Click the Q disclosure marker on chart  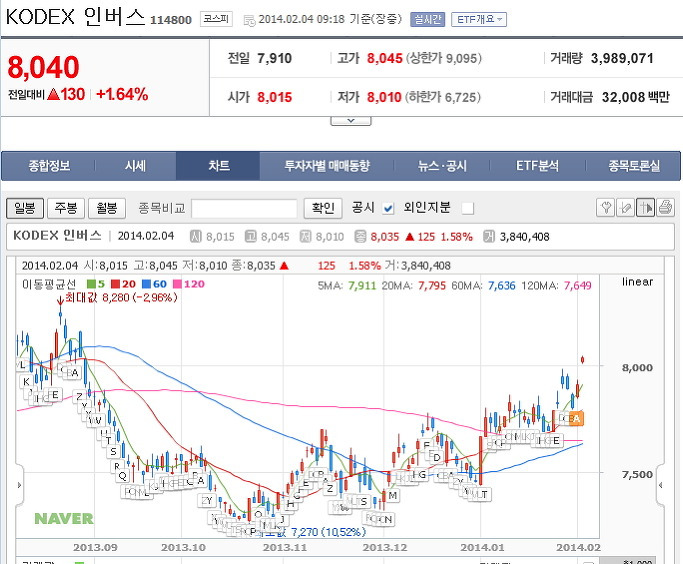[122, 476]
